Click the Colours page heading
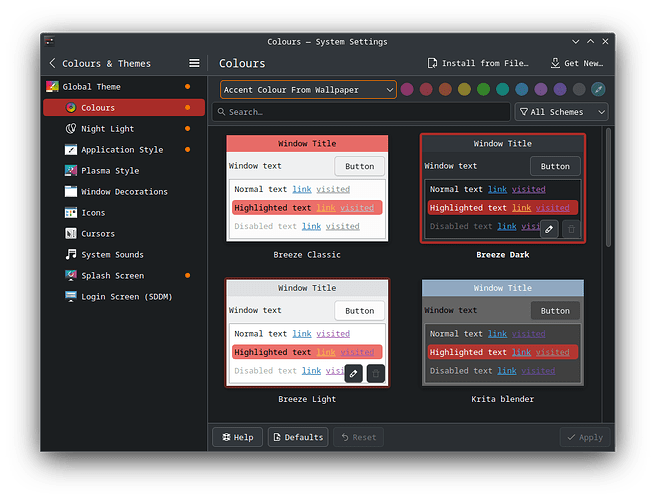The image size is (656, 500). 242,63
